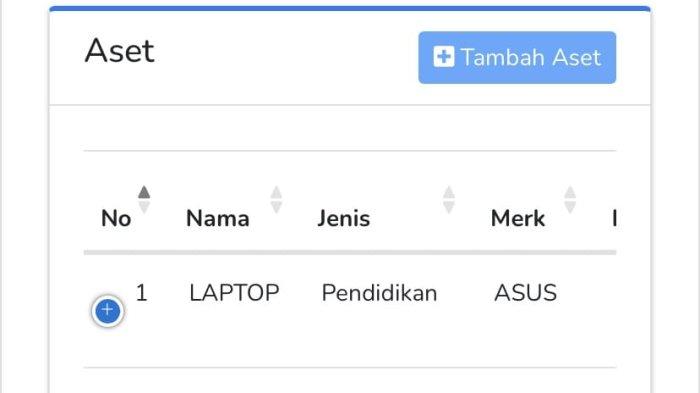Toggle sort arrows for Nama column
The height and width of the screenshot is (393, 700).
click(x=276, y=200)
